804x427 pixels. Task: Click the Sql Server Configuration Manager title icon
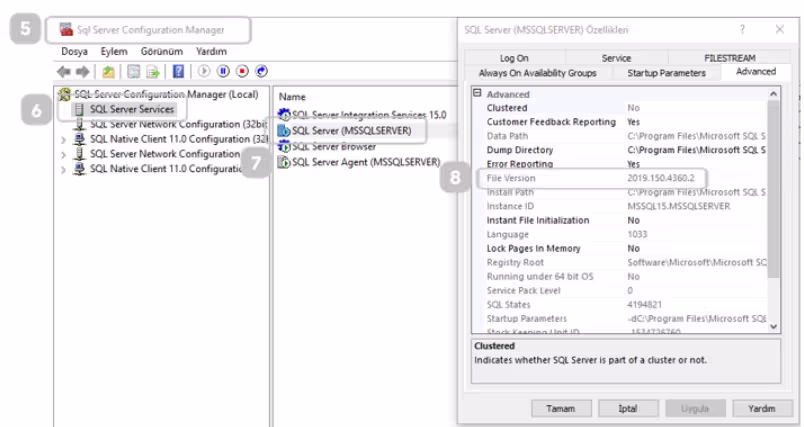click(66, 30)
